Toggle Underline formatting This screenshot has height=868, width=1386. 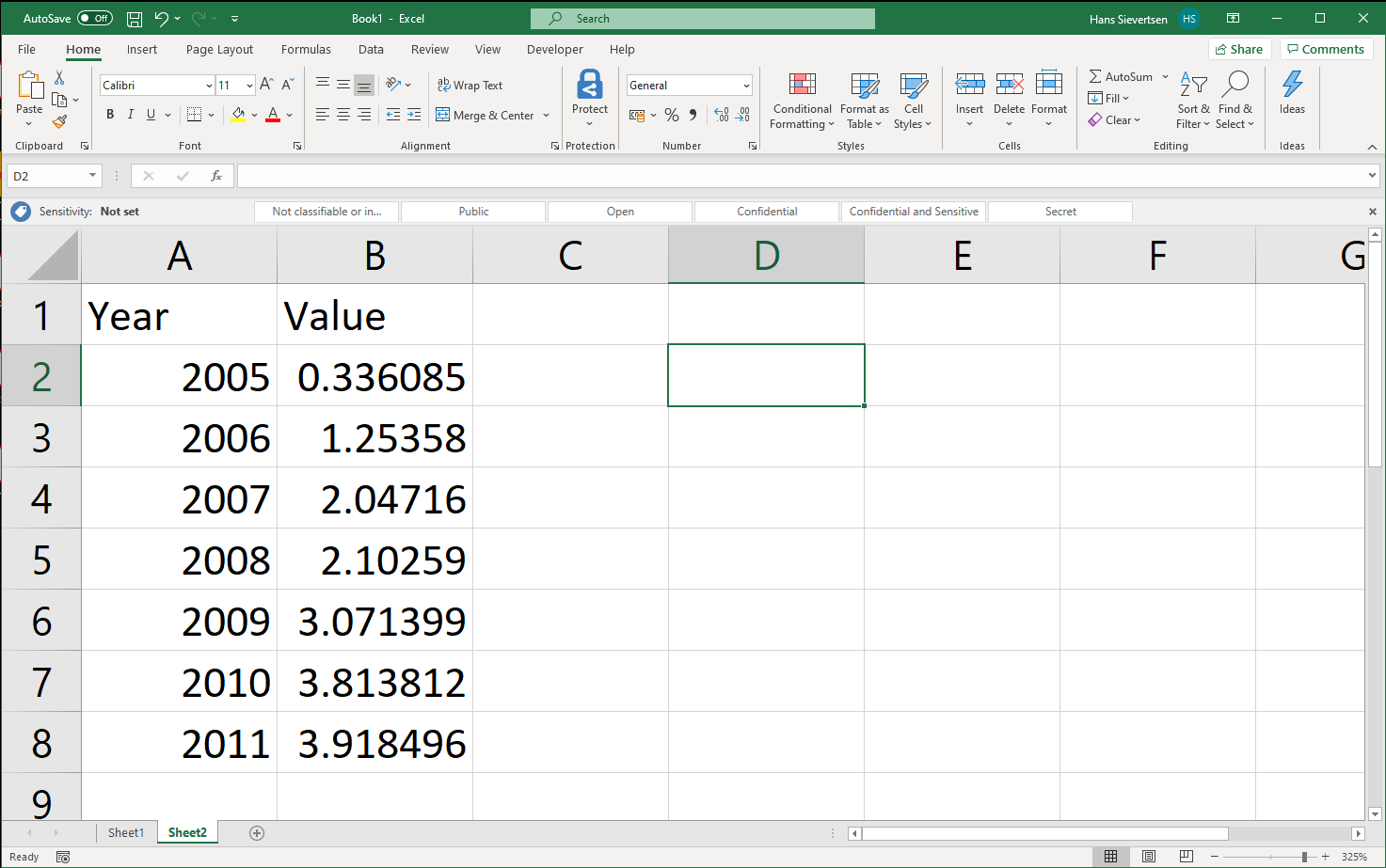coord(151,115)
